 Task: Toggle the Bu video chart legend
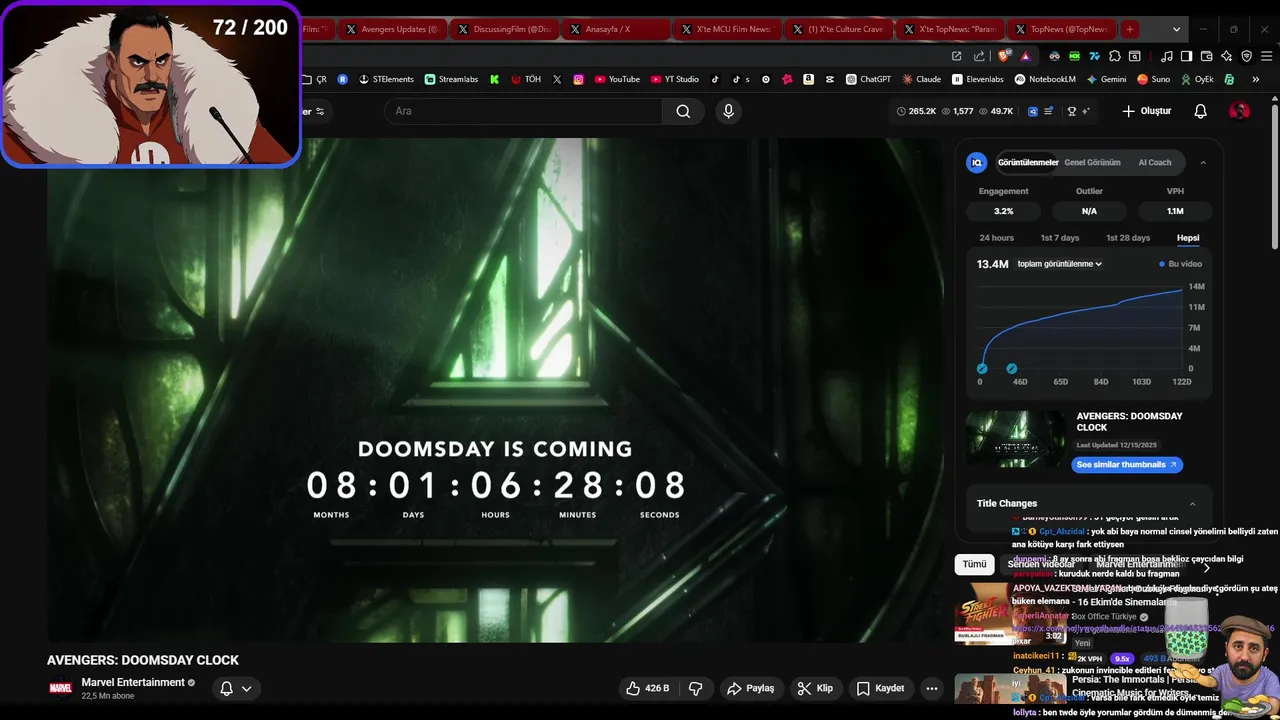pos(1181,264)
